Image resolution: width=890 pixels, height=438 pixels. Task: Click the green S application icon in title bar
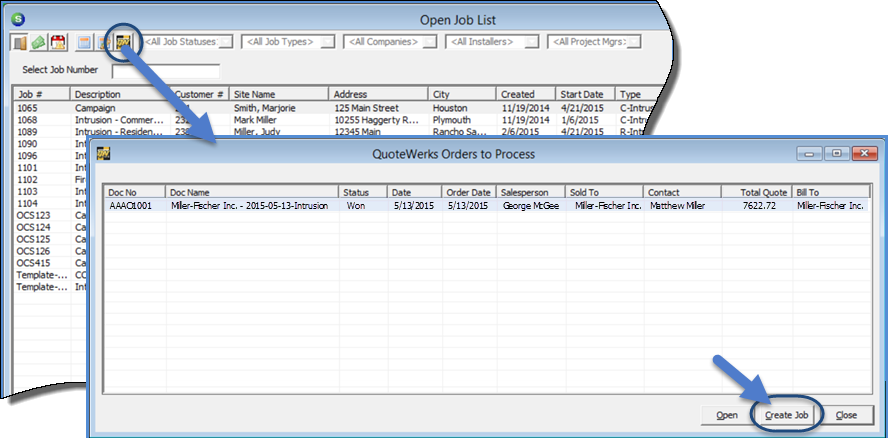[x=18, y=19]
